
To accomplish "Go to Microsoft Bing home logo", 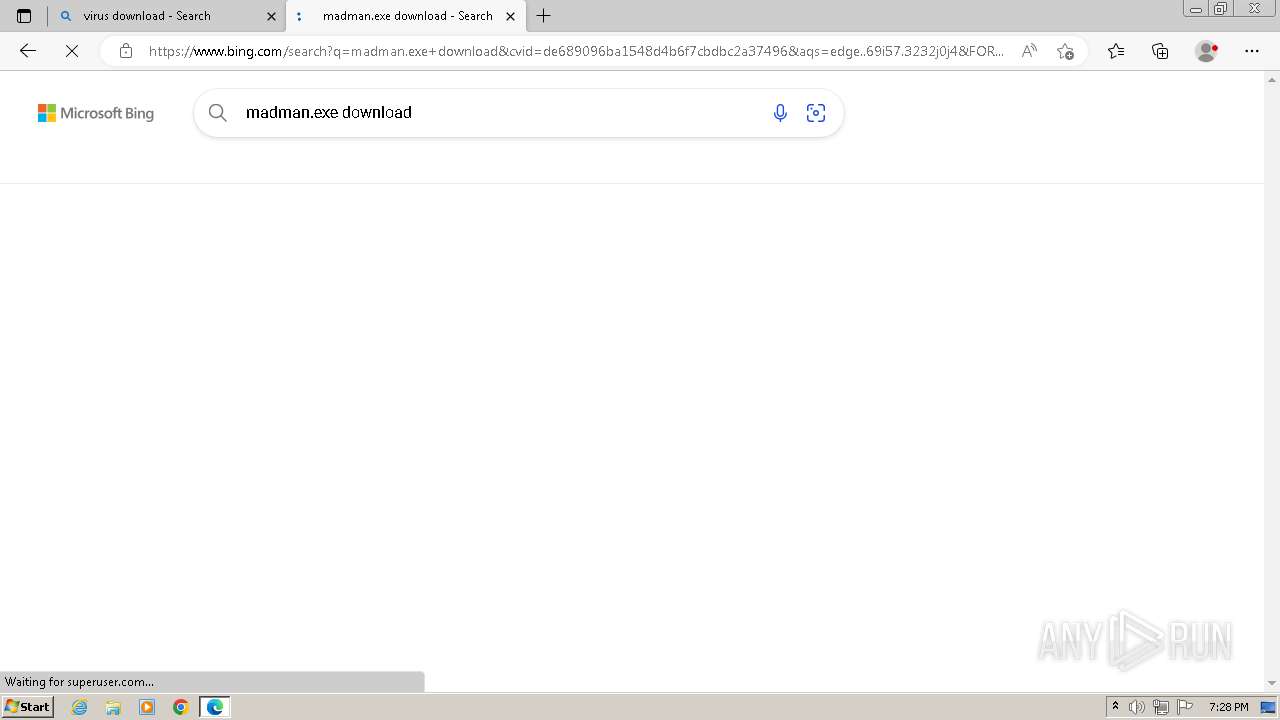I will click(96, 114).
